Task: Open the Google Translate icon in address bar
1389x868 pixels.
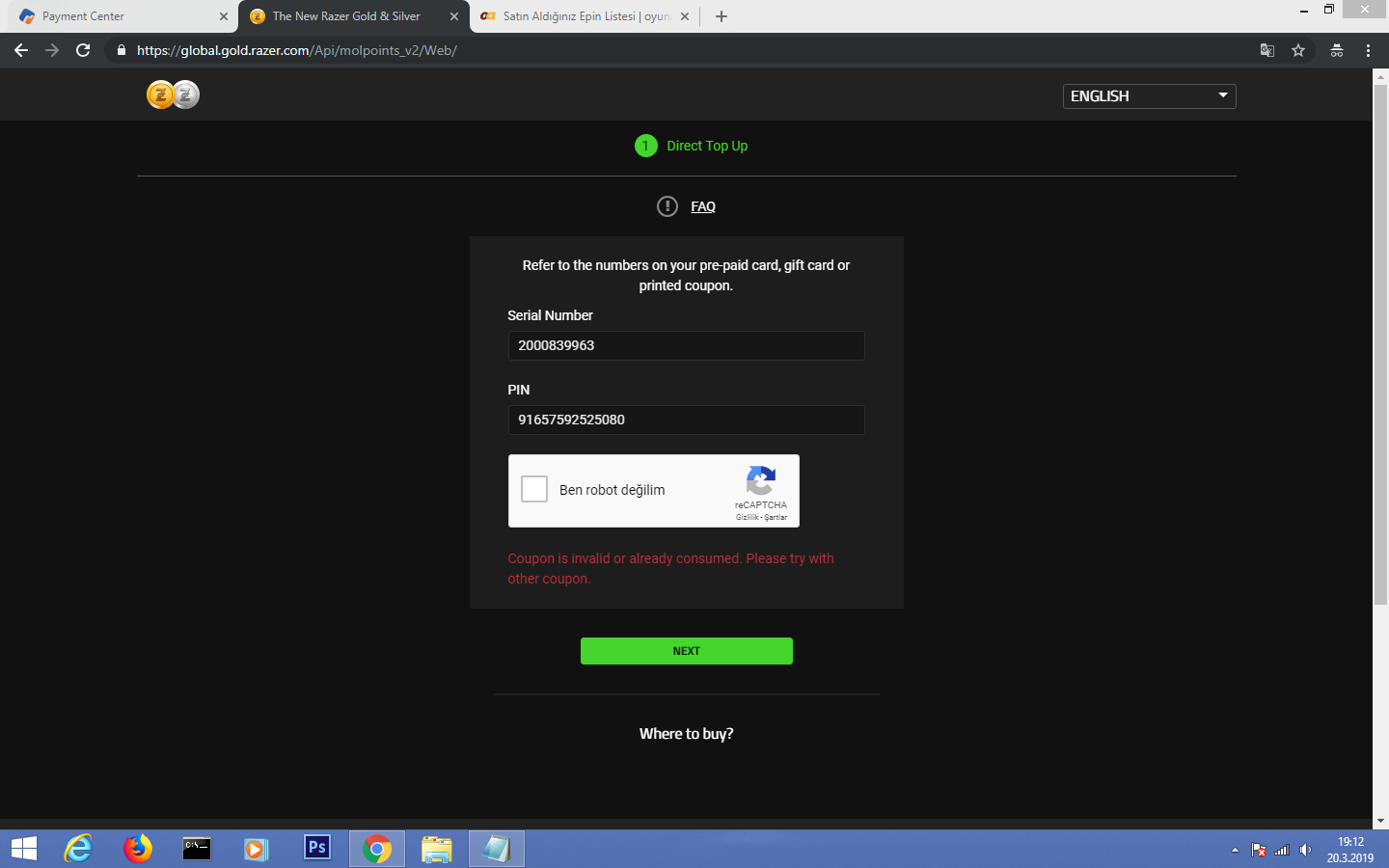Action: (1267, 50)
